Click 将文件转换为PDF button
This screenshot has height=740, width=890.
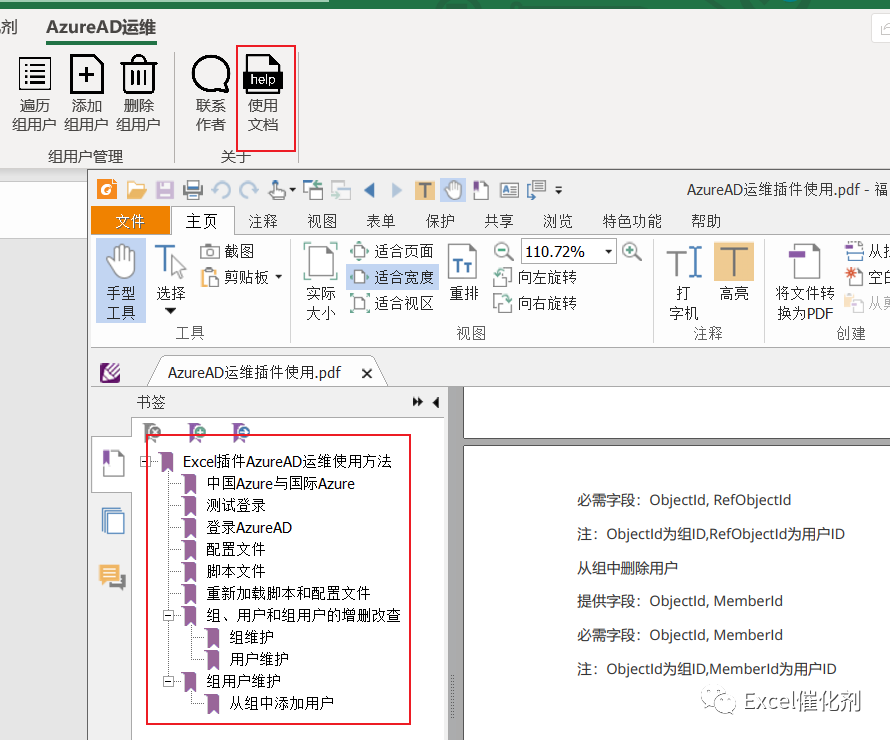click(x=805, y=282)
